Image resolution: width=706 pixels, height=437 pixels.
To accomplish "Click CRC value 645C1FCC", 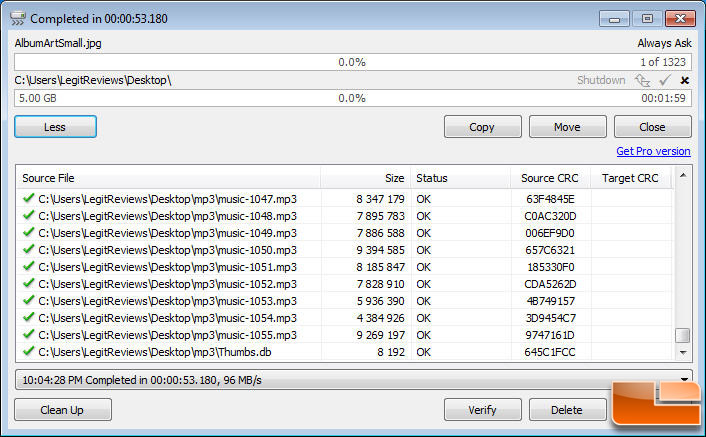I will pyautogui.click(x=550, y=352).
